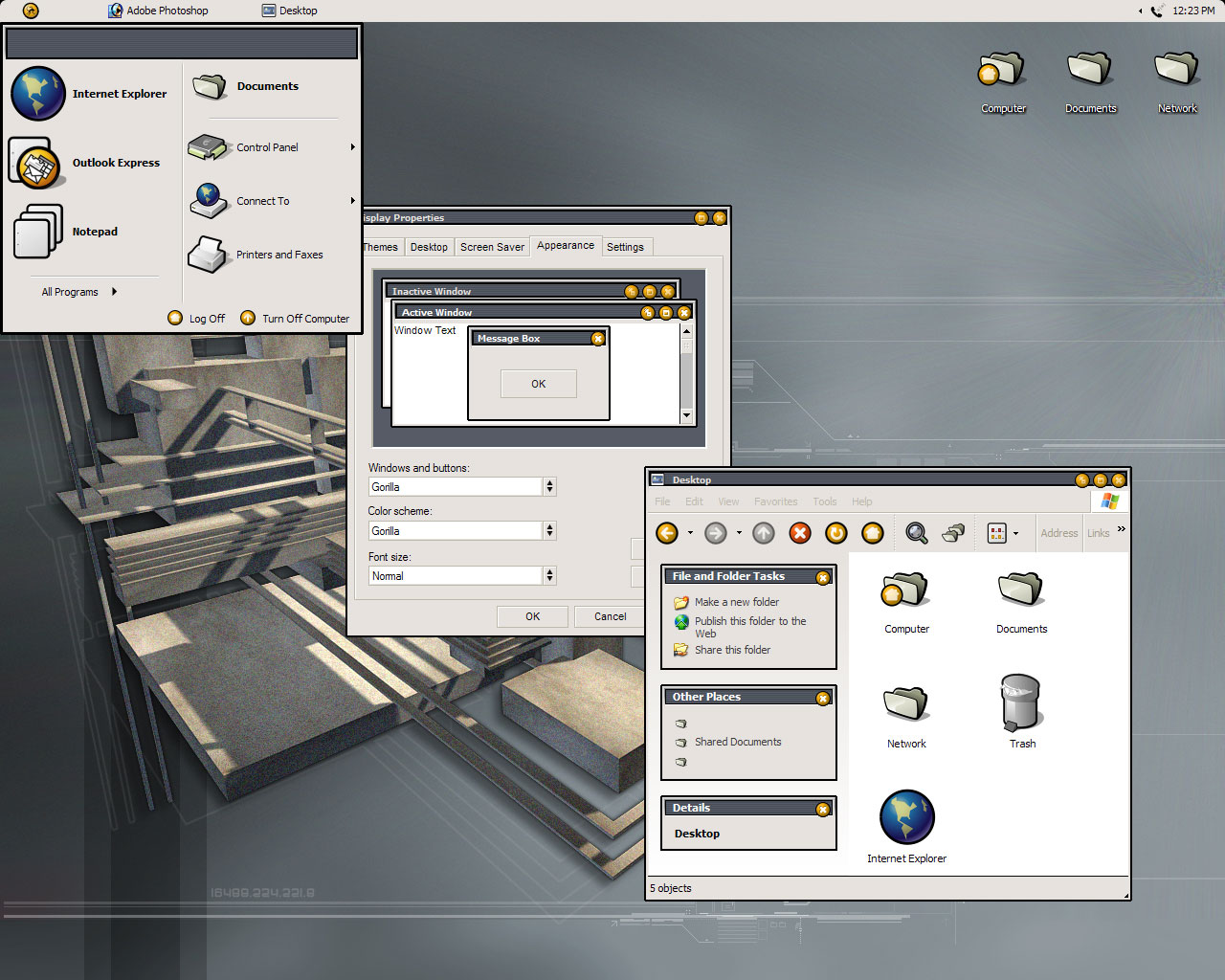Click the Up folder arrow in Desktop window
Image resolution: width=1225 pixels, height=980 pixels.
pyautogui.click(x=764, y=533)
